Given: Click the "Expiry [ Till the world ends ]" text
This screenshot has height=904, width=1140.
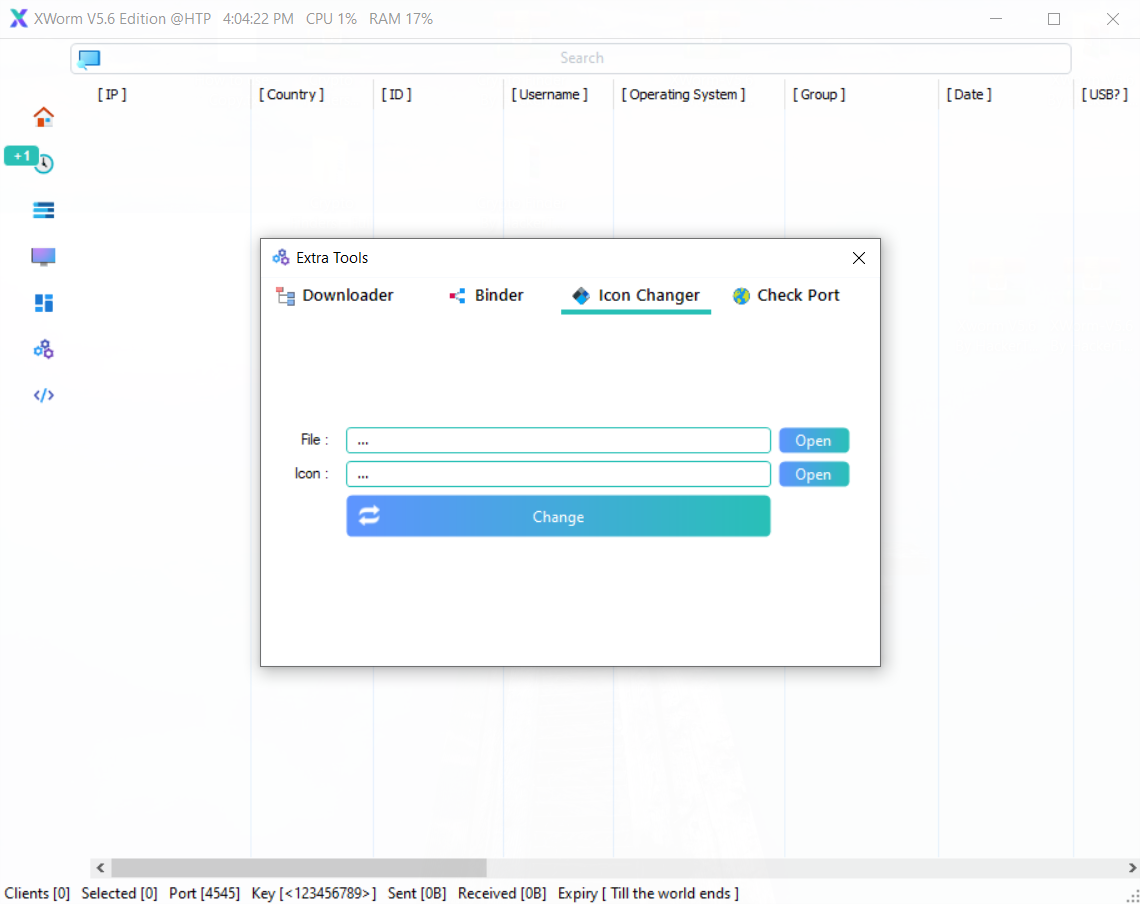Looking at the screenshot, I should [x=649, y=893].
